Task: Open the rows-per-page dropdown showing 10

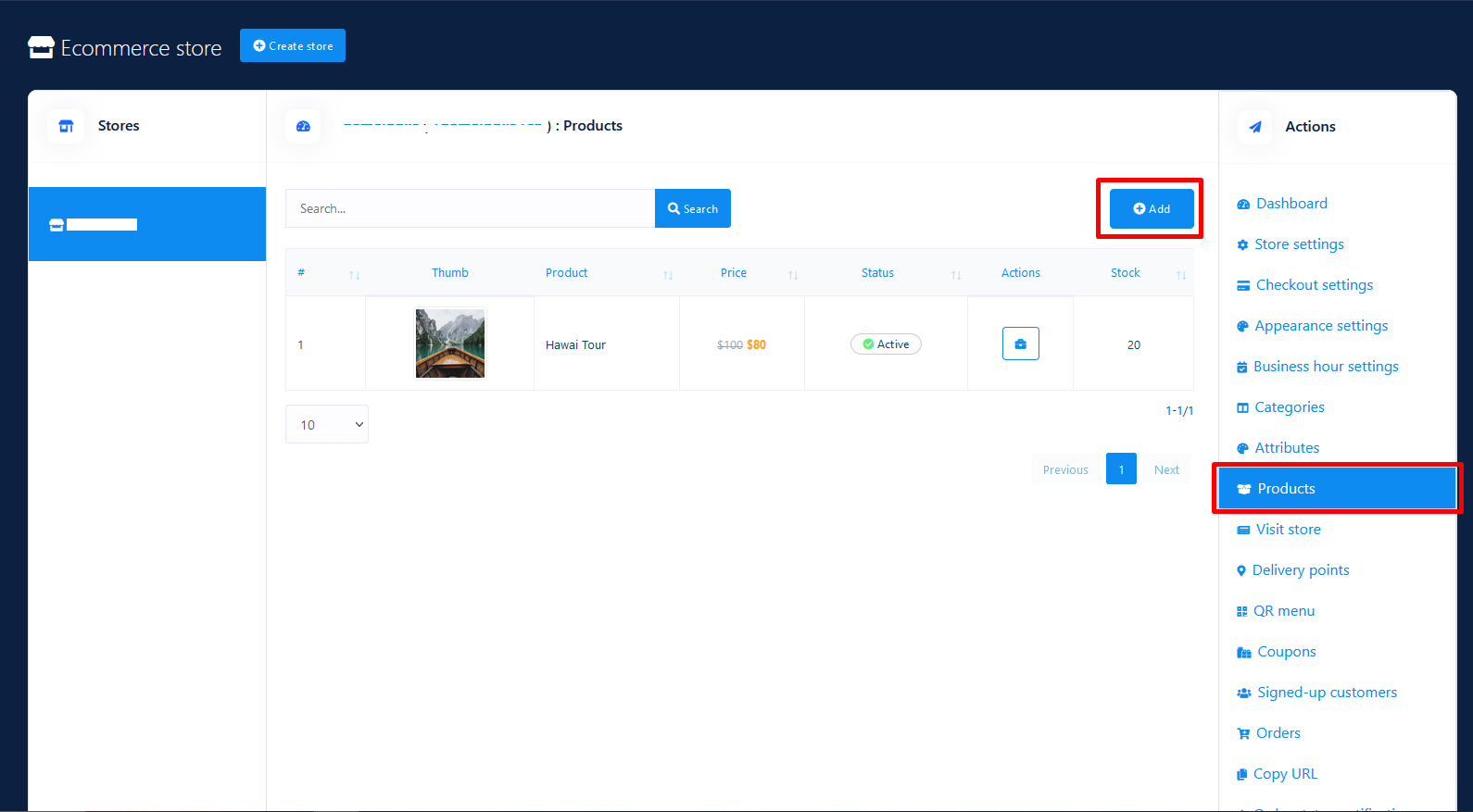Action: (327, 424)
